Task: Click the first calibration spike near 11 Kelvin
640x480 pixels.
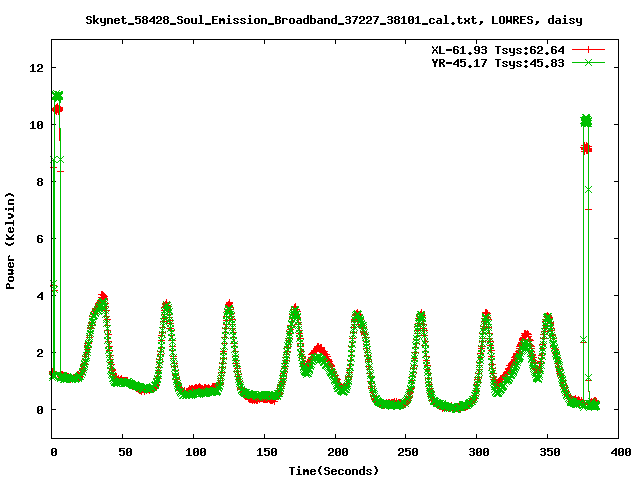Action: pyautogui.click(x=58, y=96)
